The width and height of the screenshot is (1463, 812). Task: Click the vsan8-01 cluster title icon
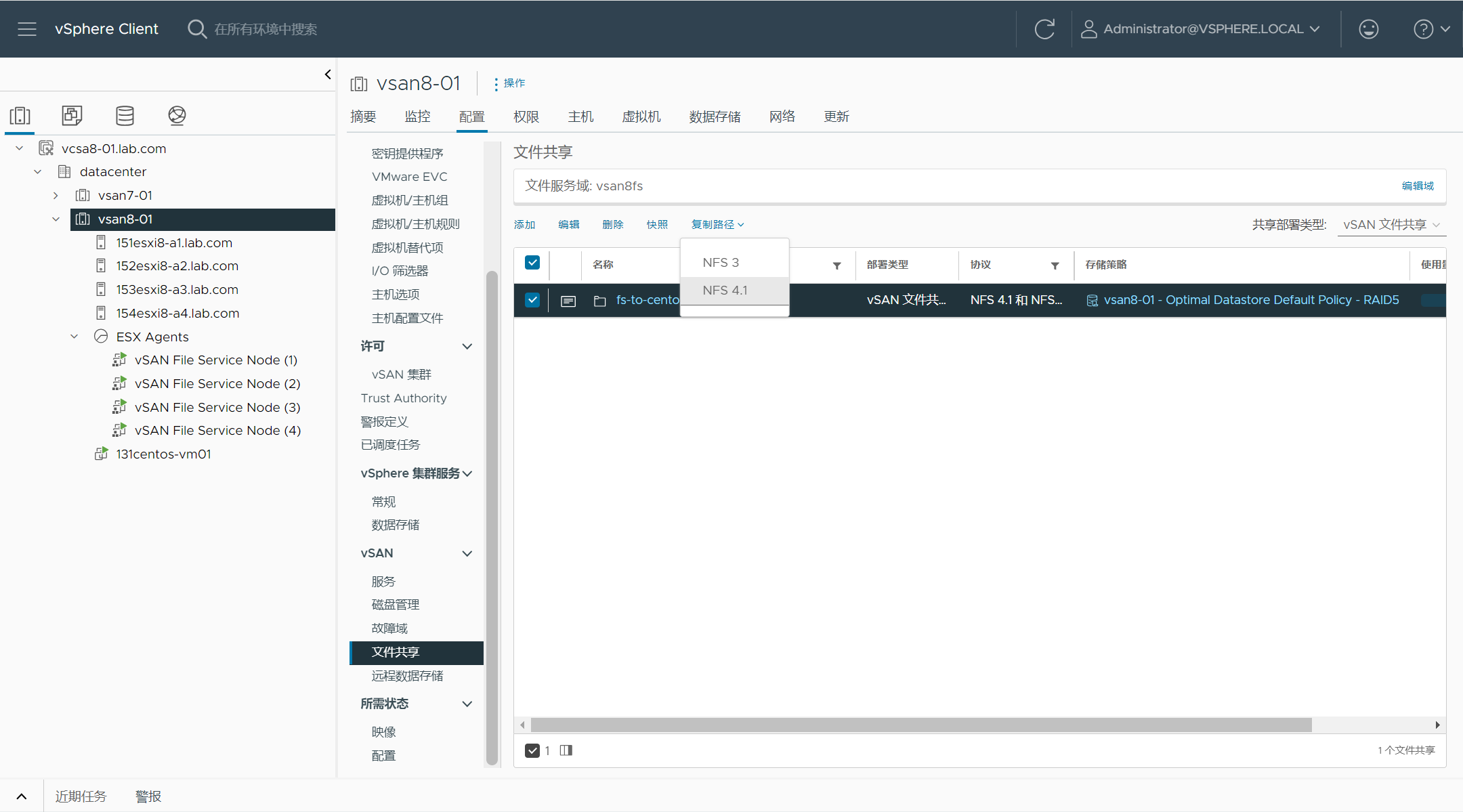[x=359, y=84]
